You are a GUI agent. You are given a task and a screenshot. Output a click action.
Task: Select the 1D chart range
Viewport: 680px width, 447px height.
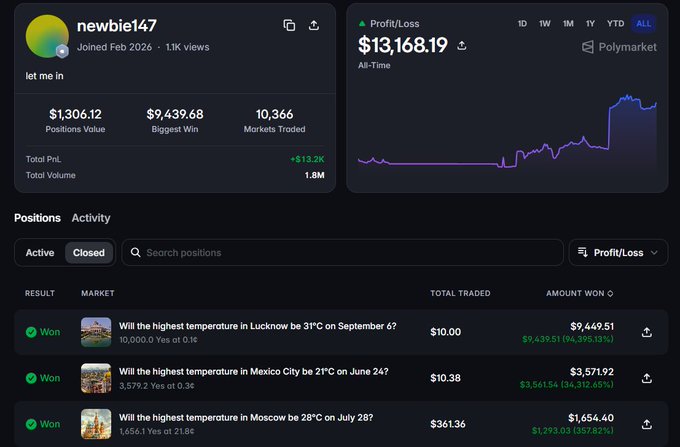click(522, 23)
